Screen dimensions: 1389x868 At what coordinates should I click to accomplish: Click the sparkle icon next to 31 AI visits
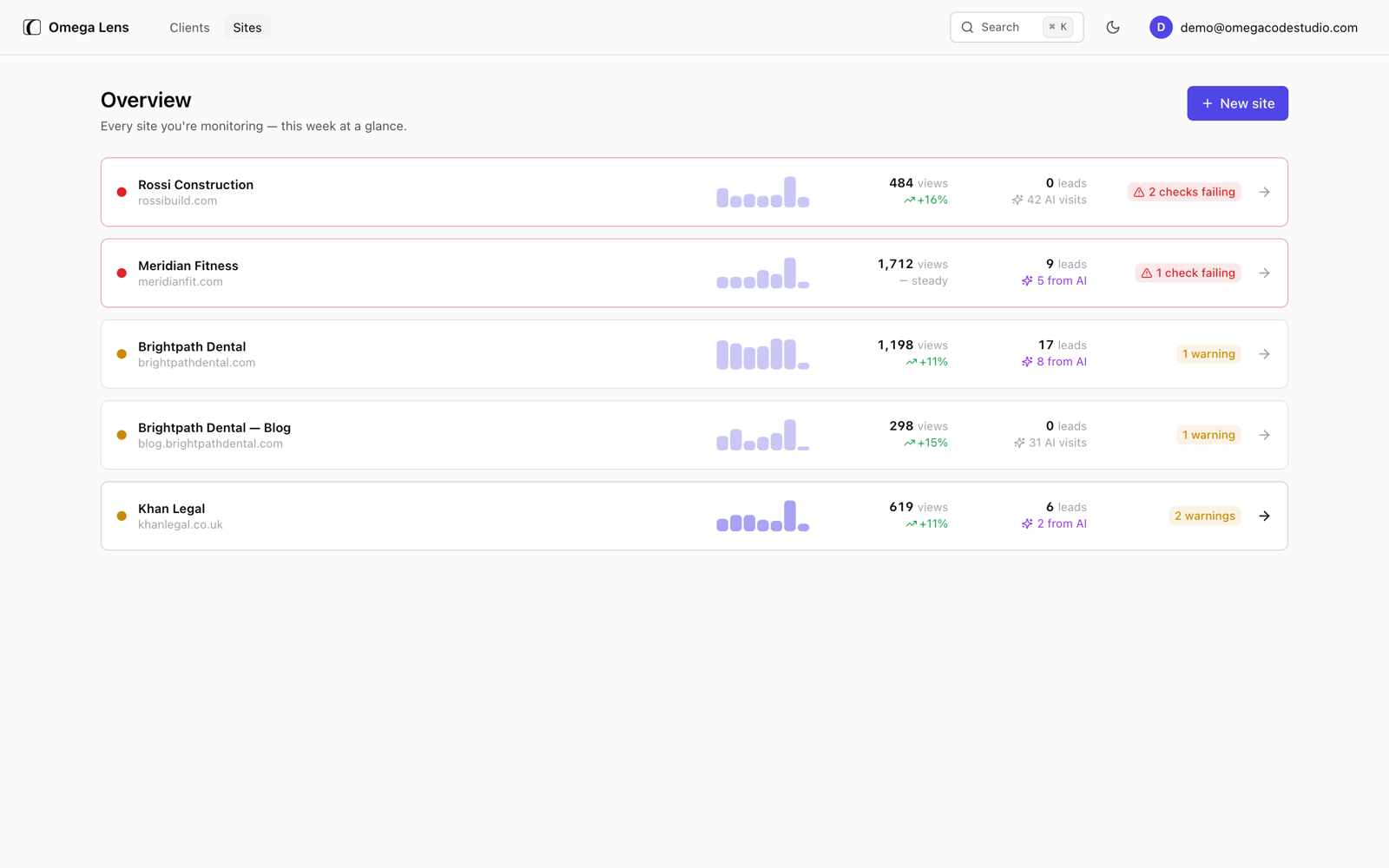(x=1019, y=443)
